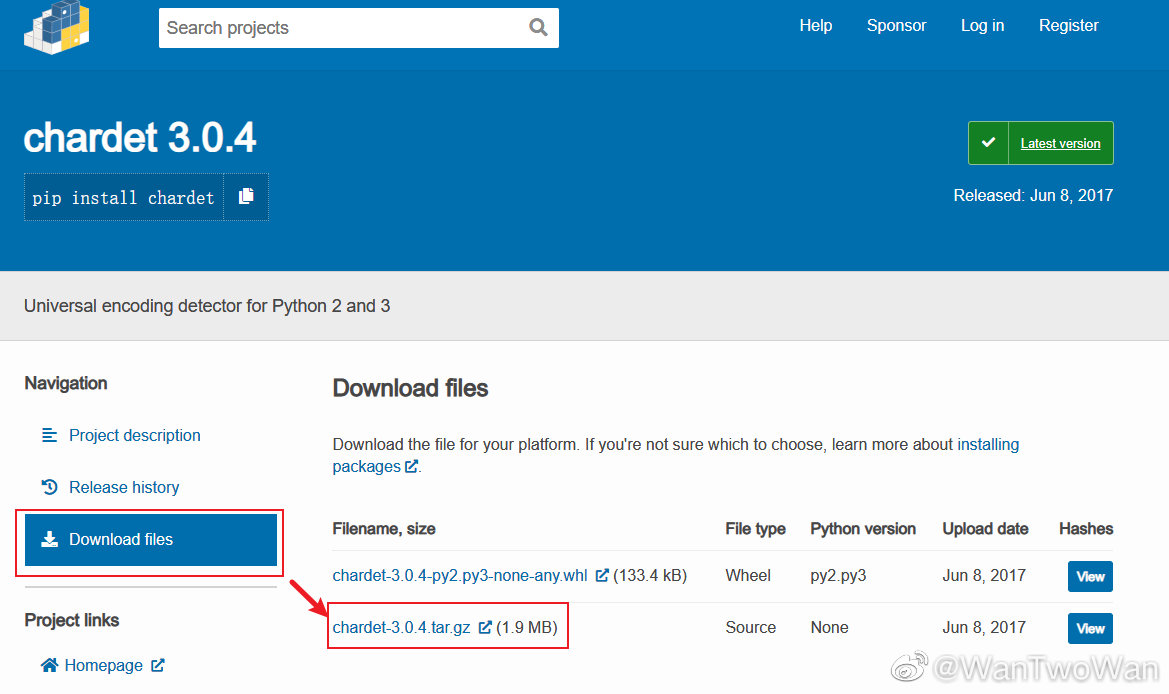
Task: Copy the pip install command
Action: click(x=246, y=197)
